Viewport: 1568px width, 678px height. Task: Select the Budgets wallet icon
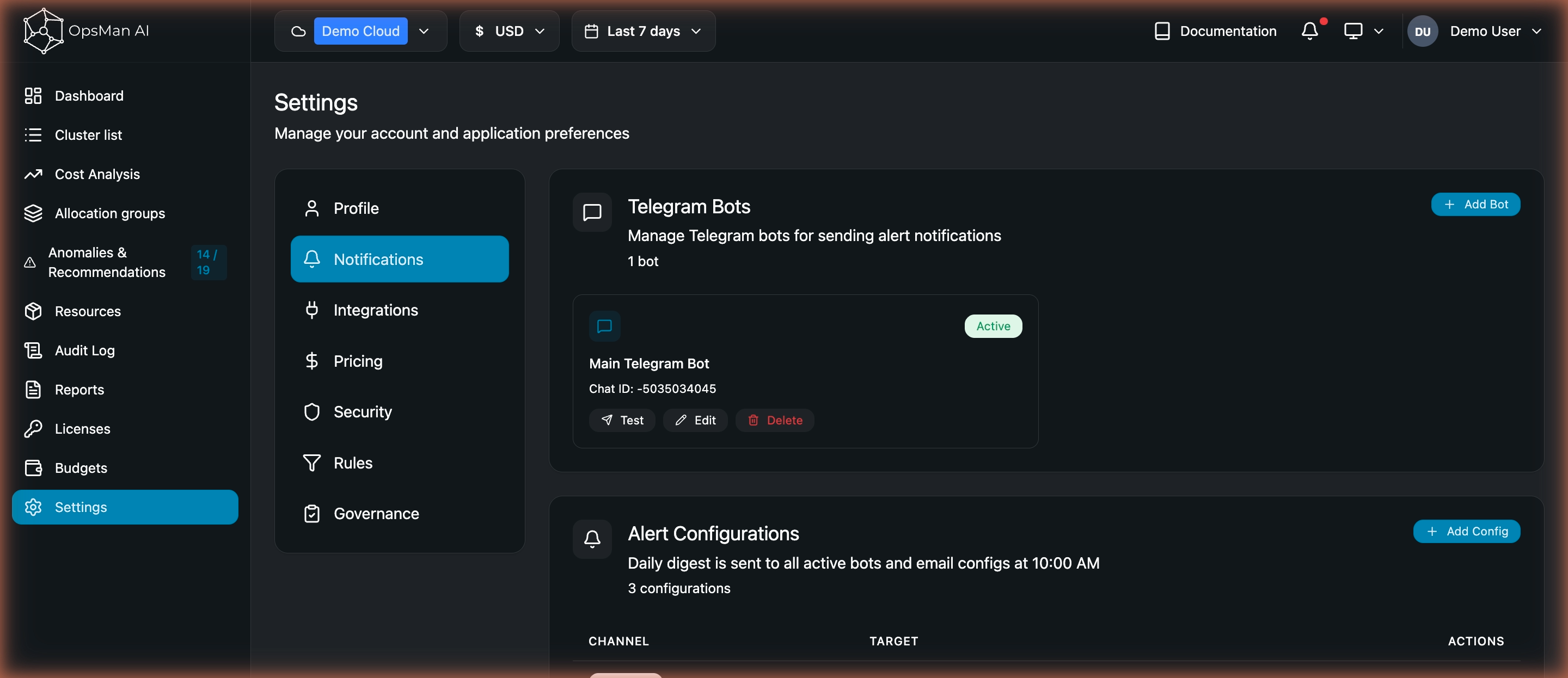click(x=33, y=467)
